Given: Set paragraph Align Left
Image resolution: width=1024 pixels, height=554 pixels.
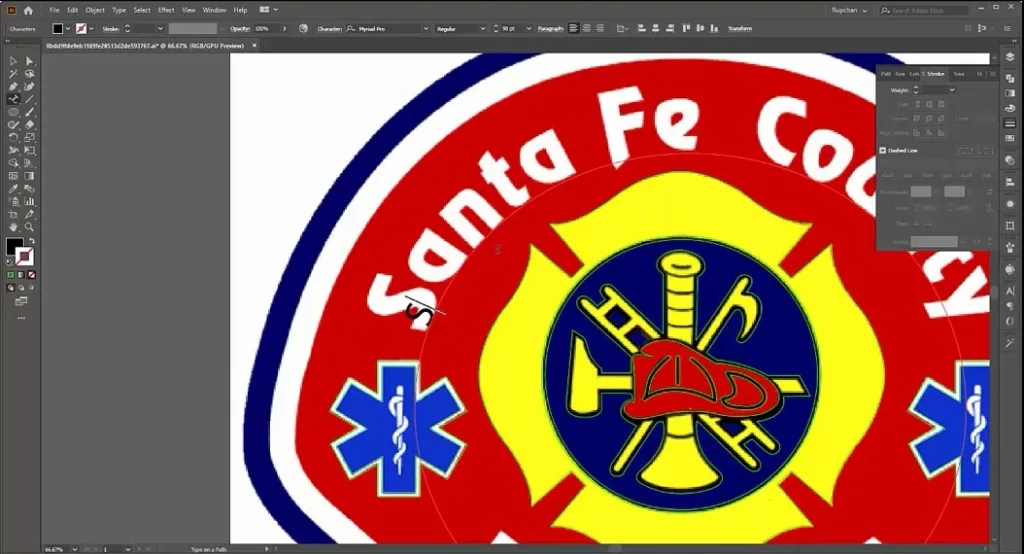Looking at the screenshot, I should 573,28.
